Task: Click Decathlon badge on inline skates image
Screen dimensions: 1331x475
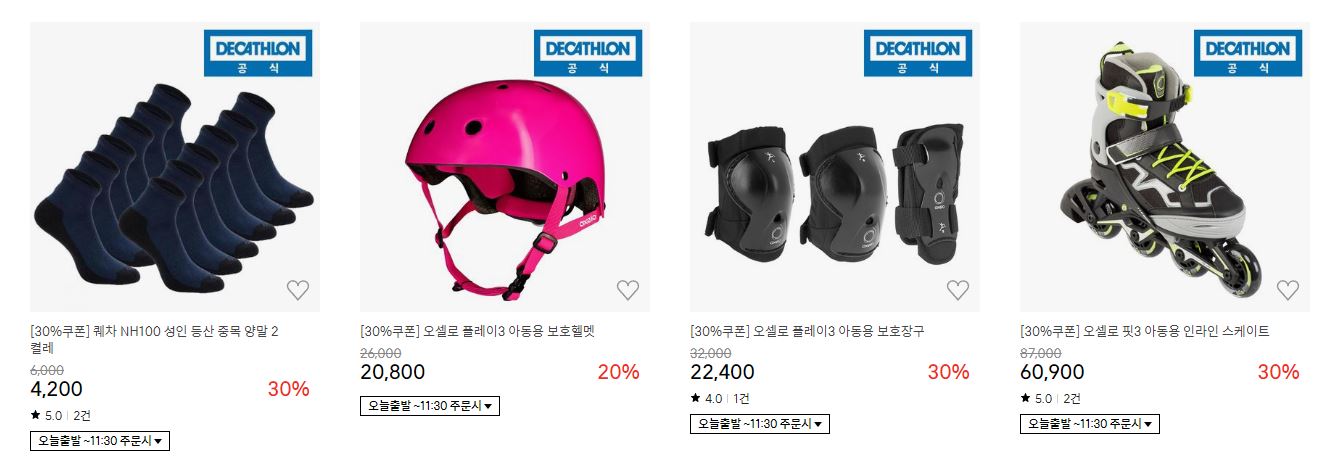Action: 1248,53
